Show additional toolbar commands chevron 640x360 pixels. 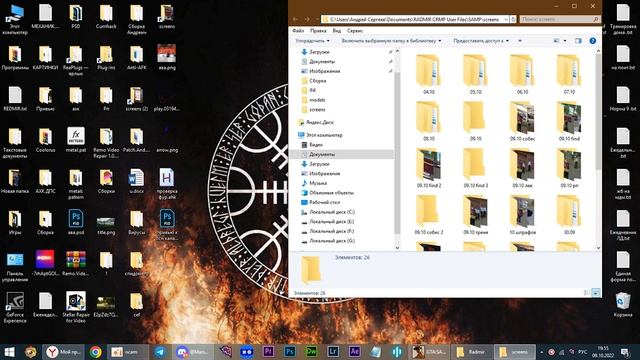tap(520, 41)
